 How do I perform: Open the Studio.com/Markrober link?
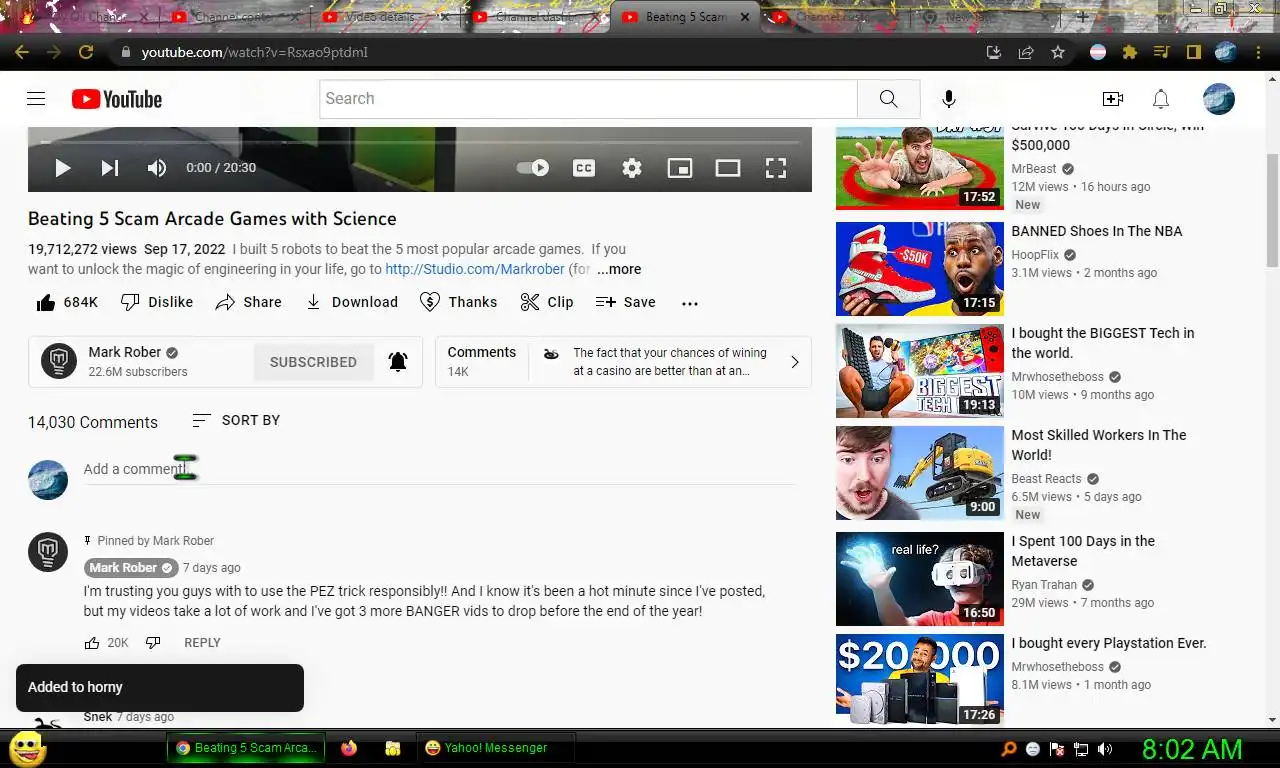click(x=475, y=269)
